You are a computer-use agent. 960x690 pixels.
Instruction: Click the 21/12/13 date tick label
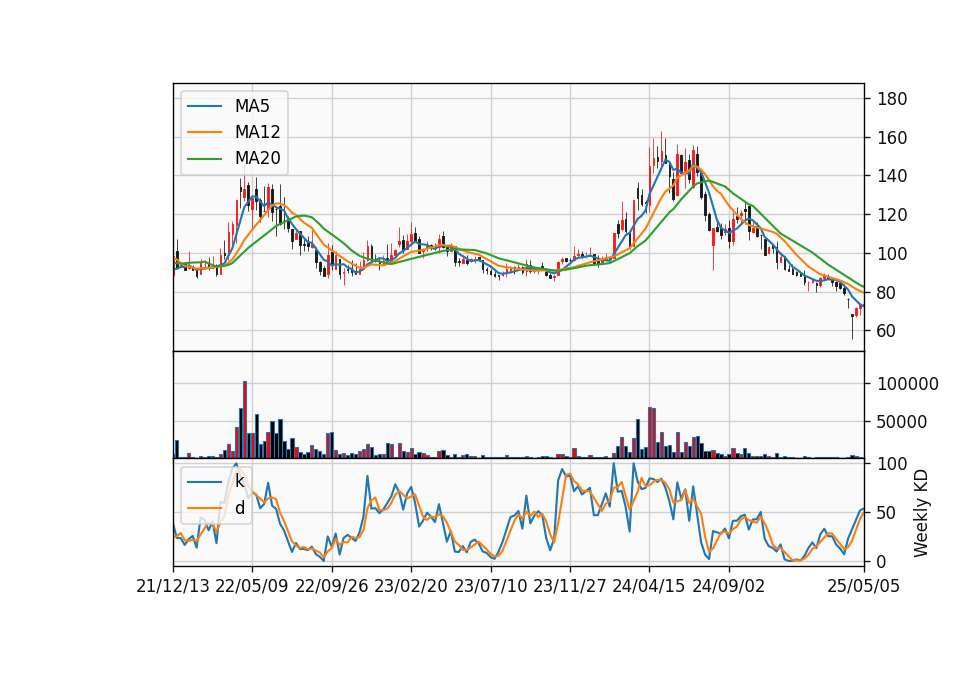coord(173,586)
